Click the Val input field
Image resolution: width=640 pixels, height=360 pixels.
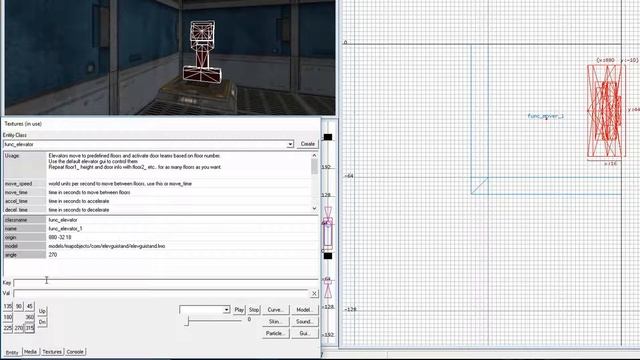pyautogui.click(x=161, y=293)
